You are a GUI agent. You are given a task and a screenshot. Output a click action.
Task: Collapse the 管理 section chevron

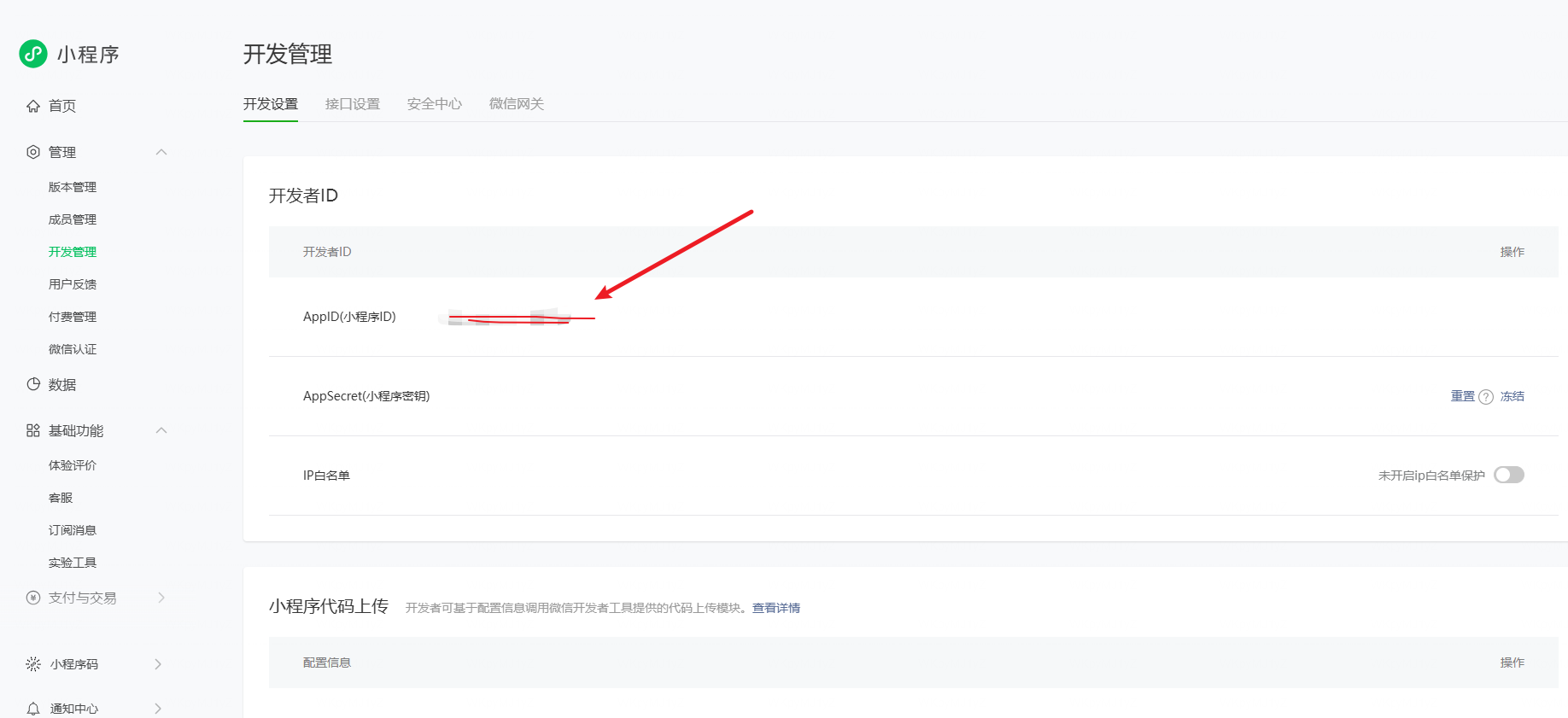point(161,152)
